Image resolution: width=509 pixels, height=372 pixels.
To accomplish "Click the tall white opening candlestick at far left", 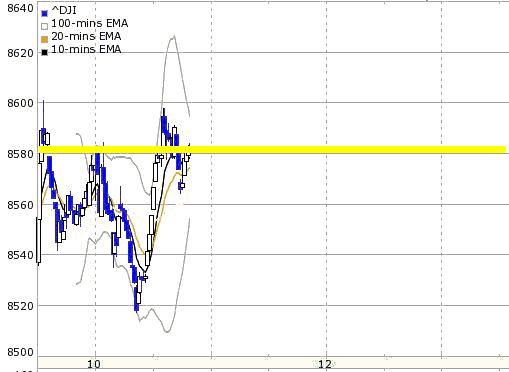I will pyautogui.click(x=39, y=241).
